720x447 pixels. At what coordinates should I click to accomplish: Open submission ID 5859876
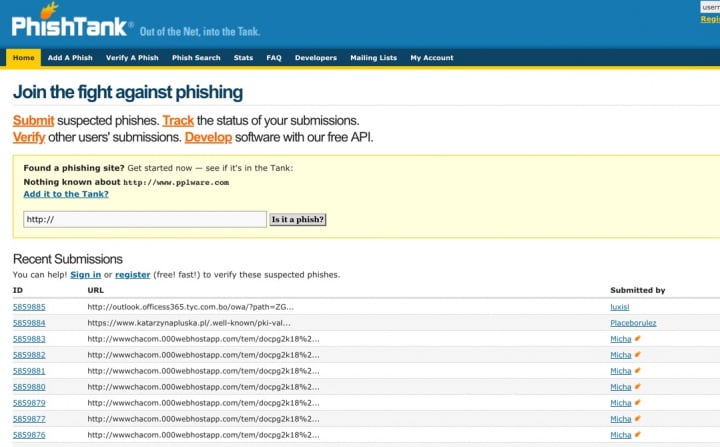pyautogui.click(x=29, y=435)
